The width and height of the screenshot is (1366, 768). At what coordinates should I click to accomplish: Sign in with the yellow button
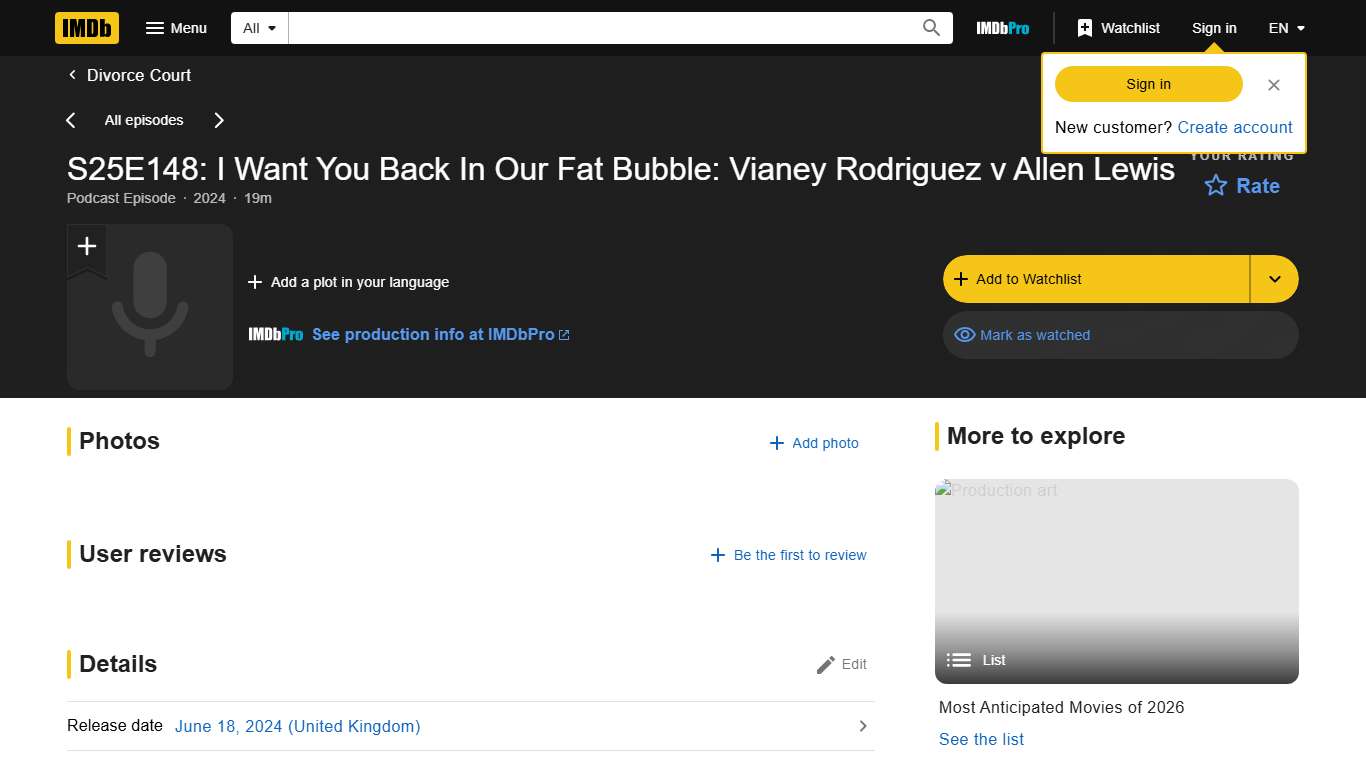coord(1147,84)
